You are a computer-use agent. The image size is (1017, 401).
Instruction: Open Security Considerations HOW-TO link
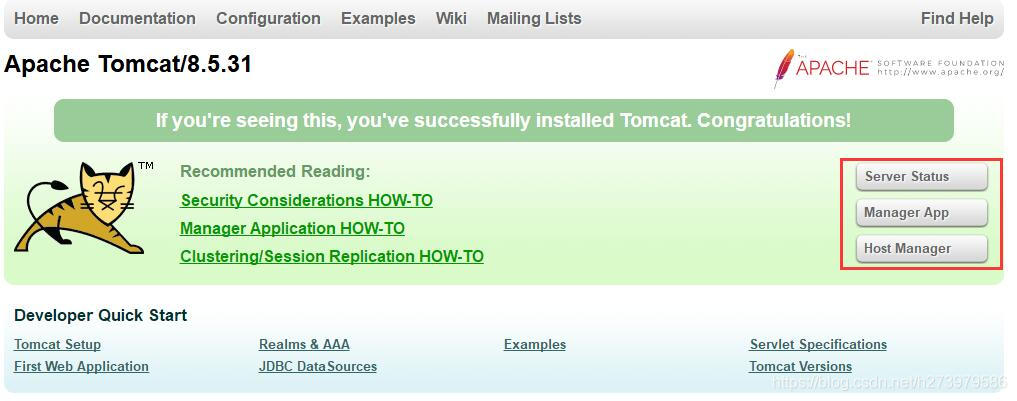point(306,200)
